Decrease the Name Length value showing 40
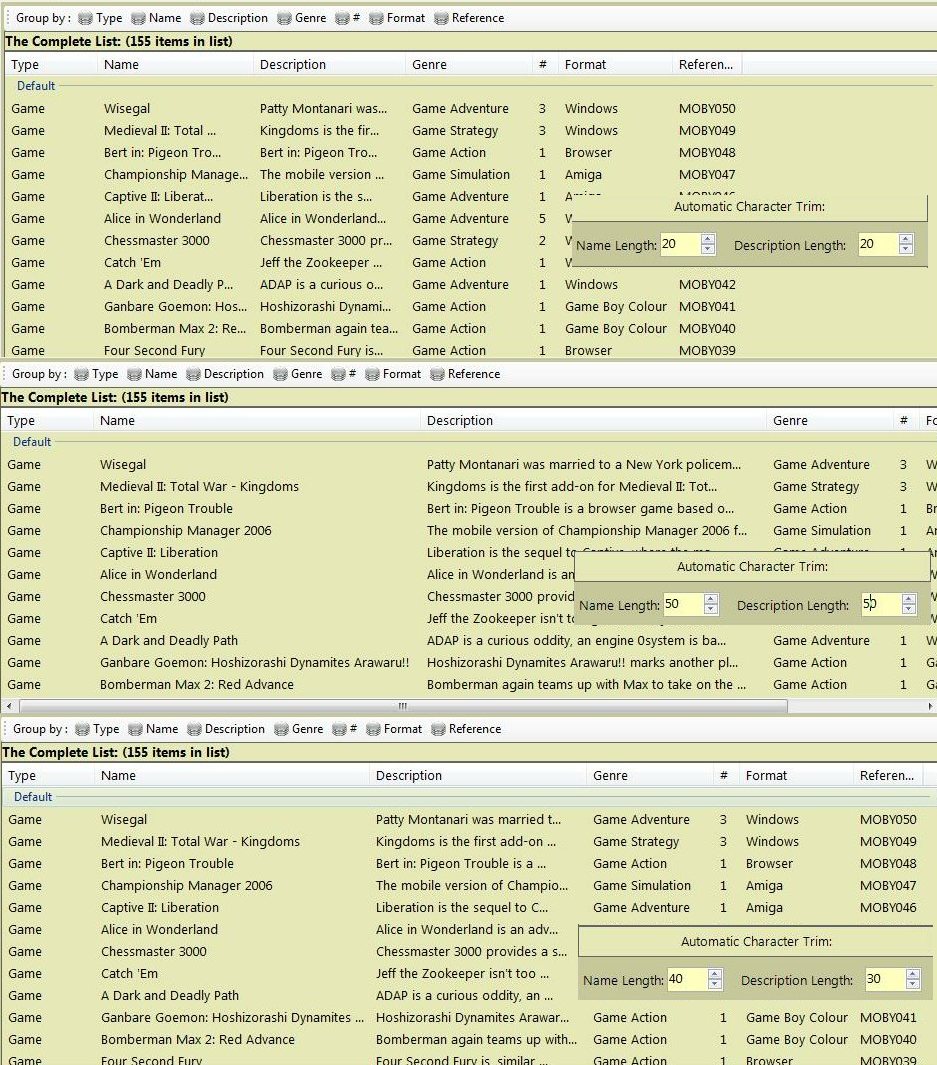Image resolution: width=937 pixels, height=1065 pixels. click(714, 985)
